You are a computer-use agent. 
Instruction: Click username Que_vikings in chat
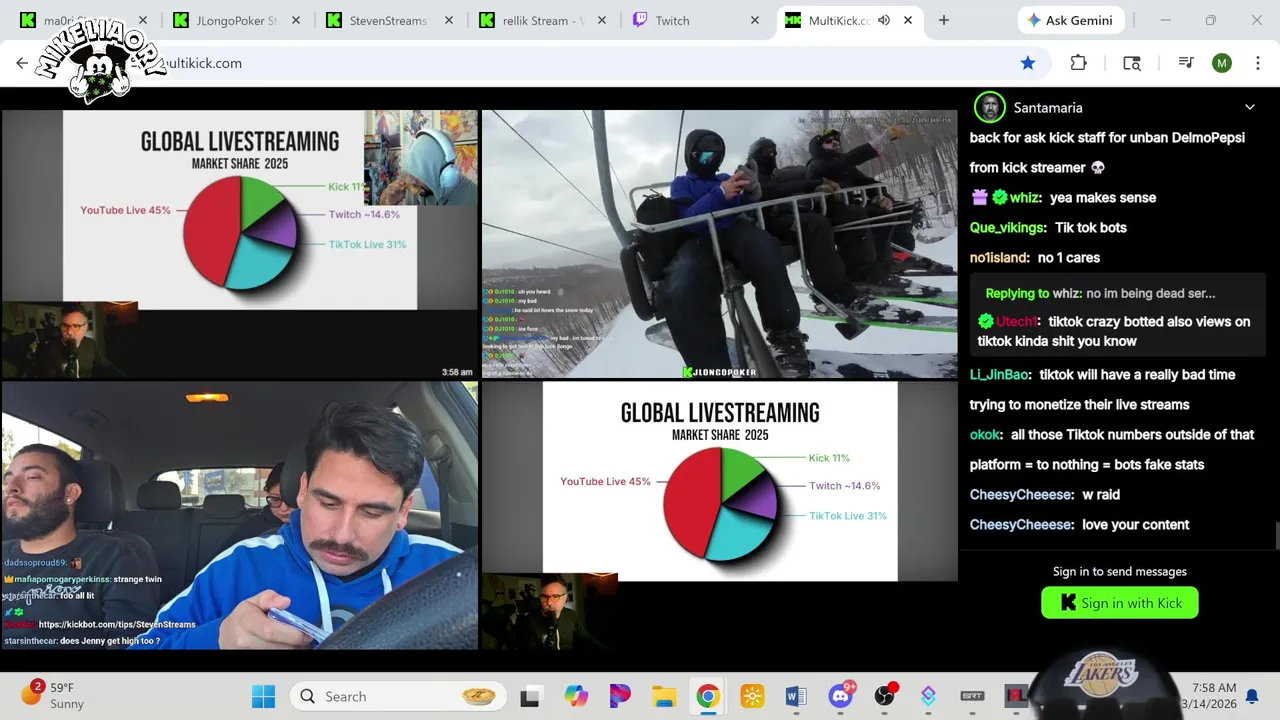pos(1007,228)
